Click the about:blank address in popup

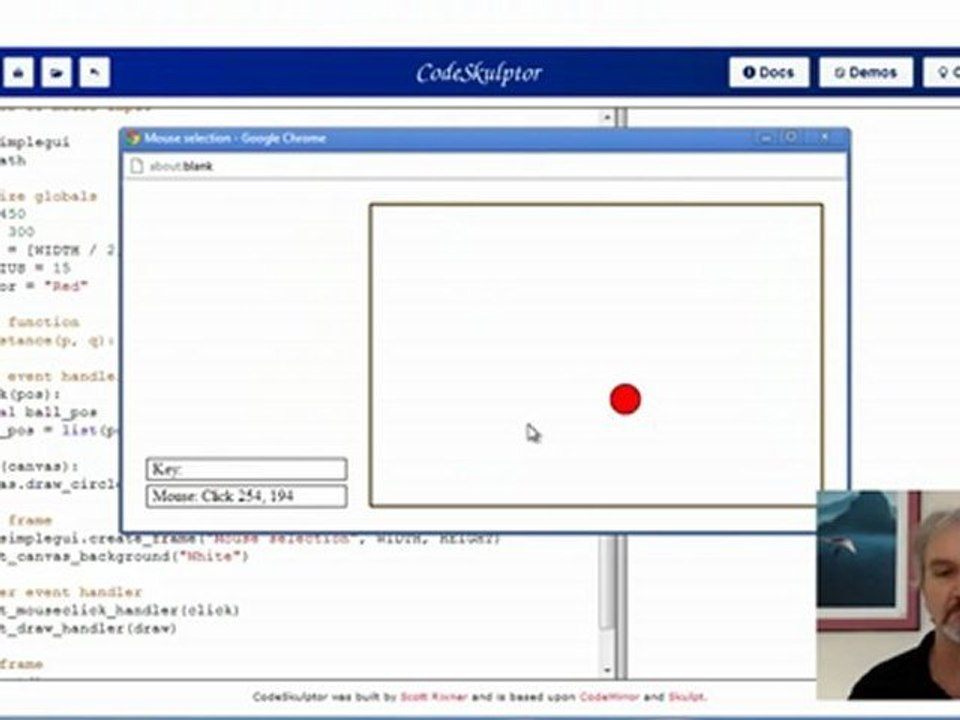182,166
